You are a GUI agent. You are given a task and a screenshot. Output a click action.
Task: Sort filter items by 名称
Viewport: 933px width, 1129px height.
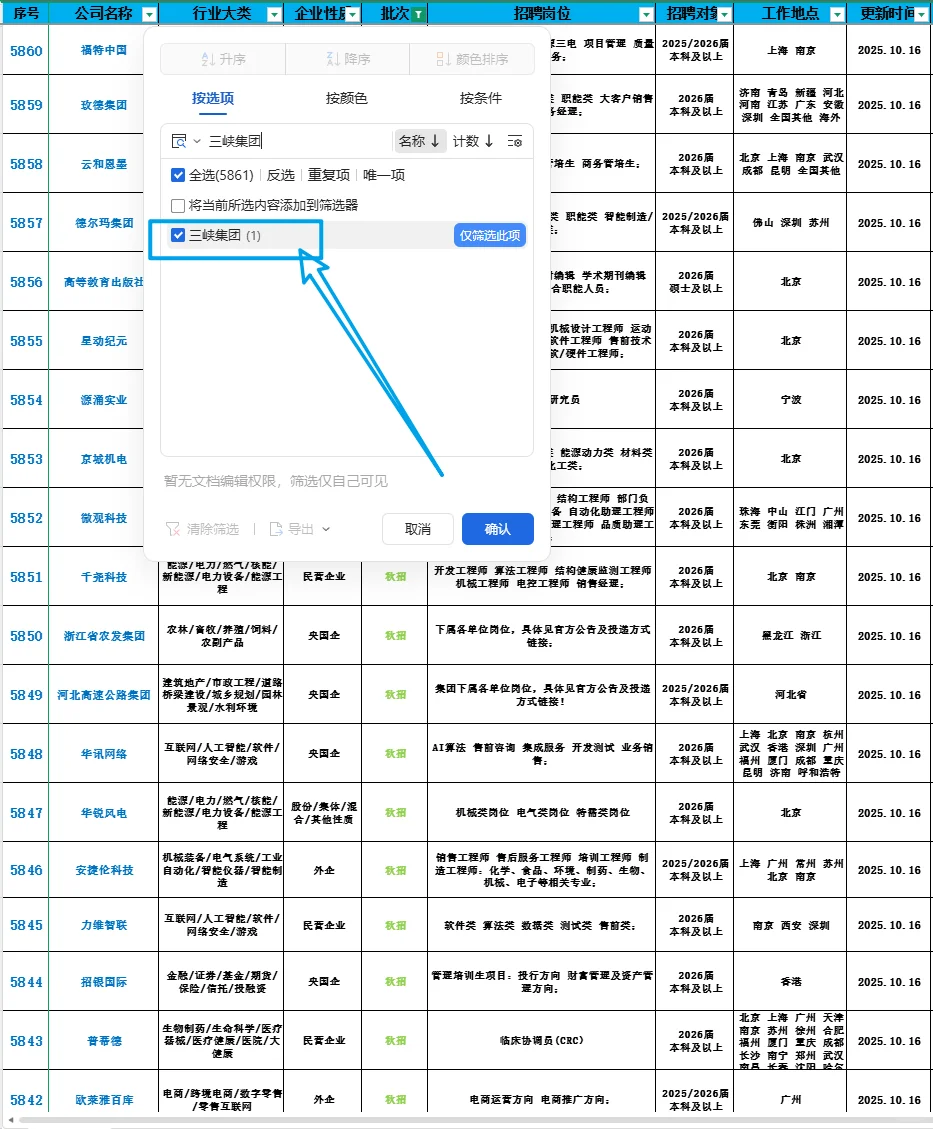coord(420,141)
